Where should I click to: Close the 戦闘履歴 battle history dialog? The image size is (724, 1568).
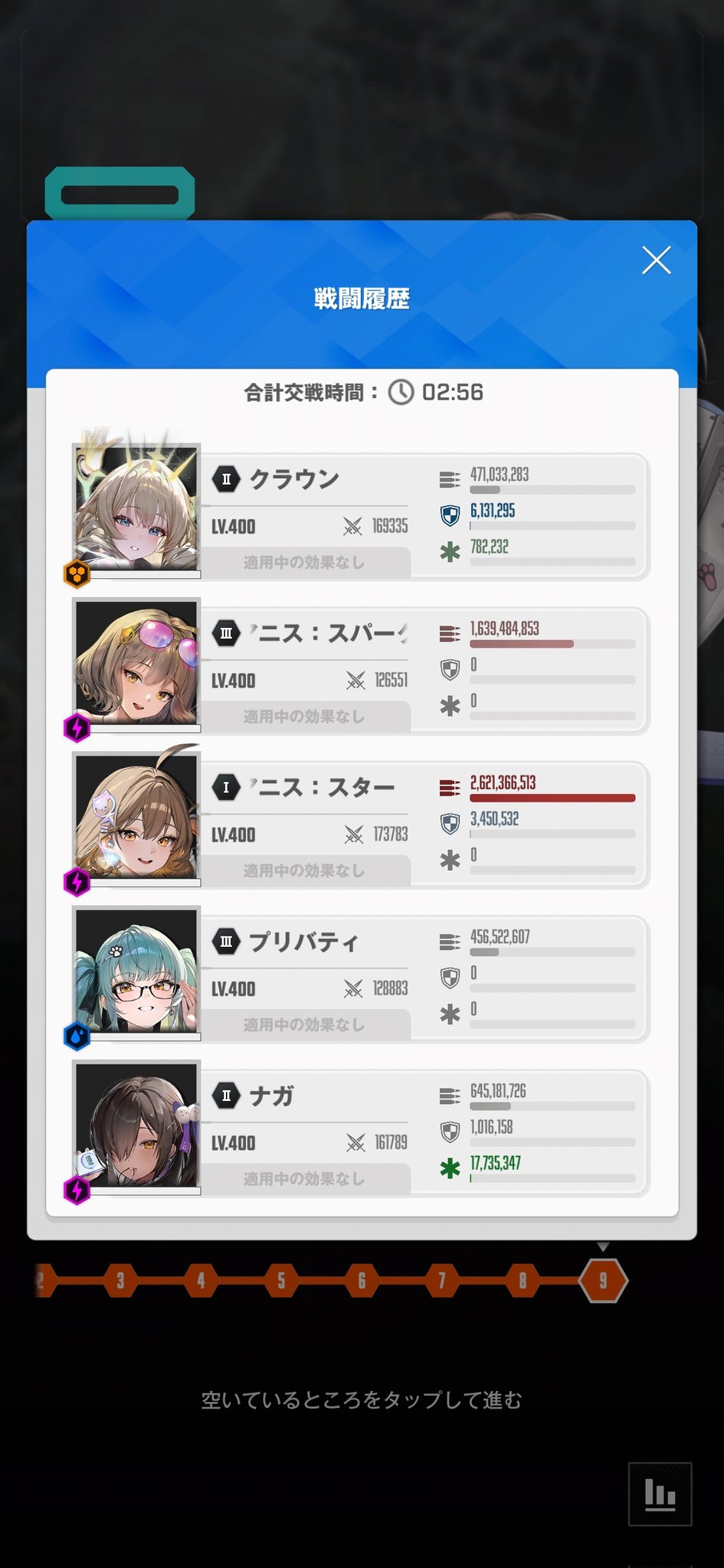point(656,260)
